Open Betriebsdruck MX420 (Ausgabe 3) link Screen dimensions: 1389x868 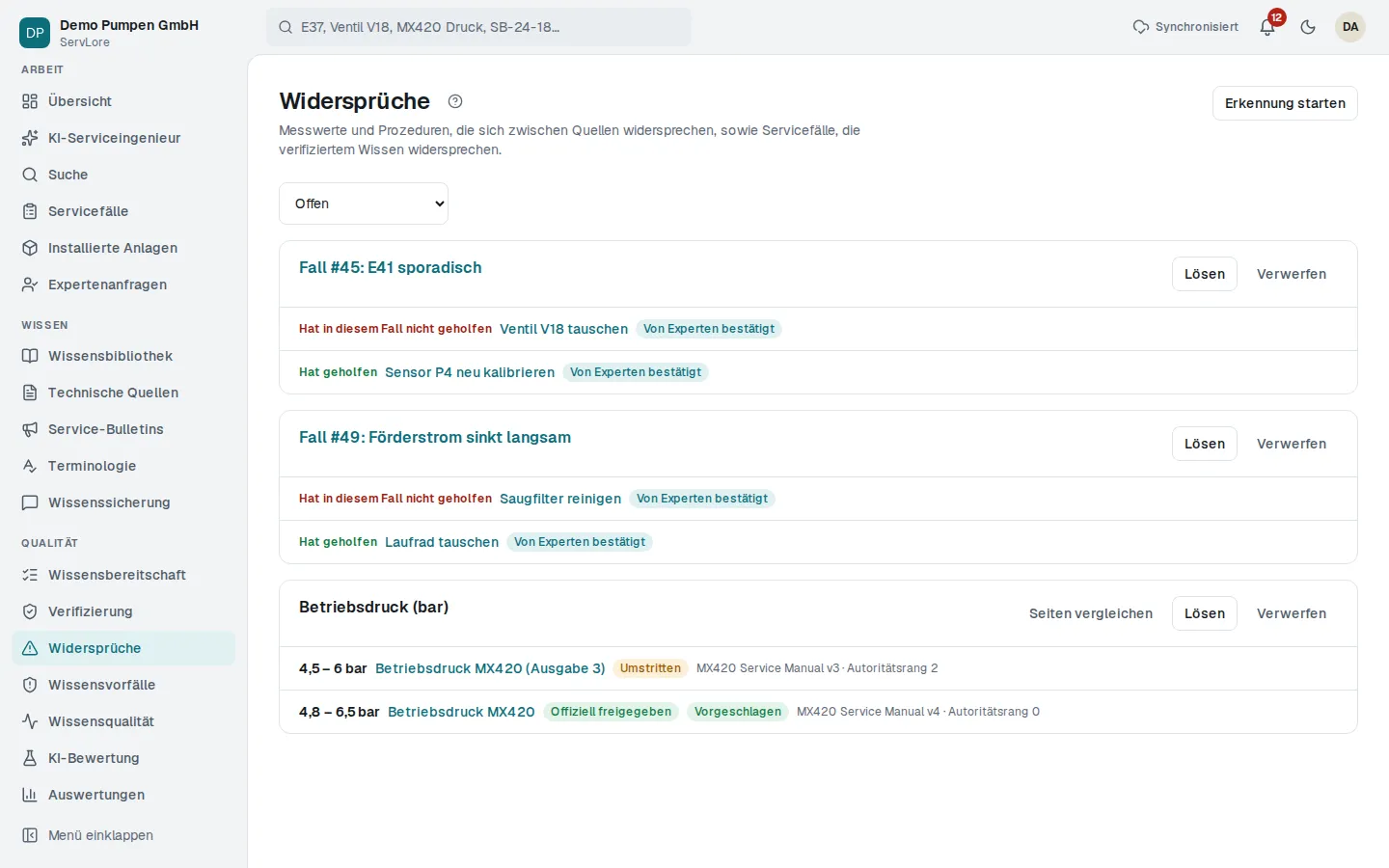(490, 668)
